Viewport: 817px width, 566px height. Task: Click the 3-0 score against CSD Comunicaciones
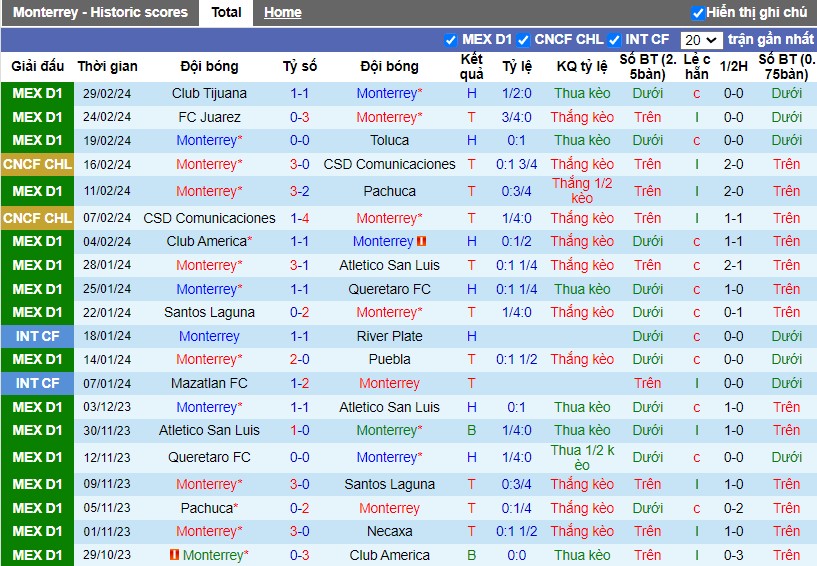click(300, 164)
